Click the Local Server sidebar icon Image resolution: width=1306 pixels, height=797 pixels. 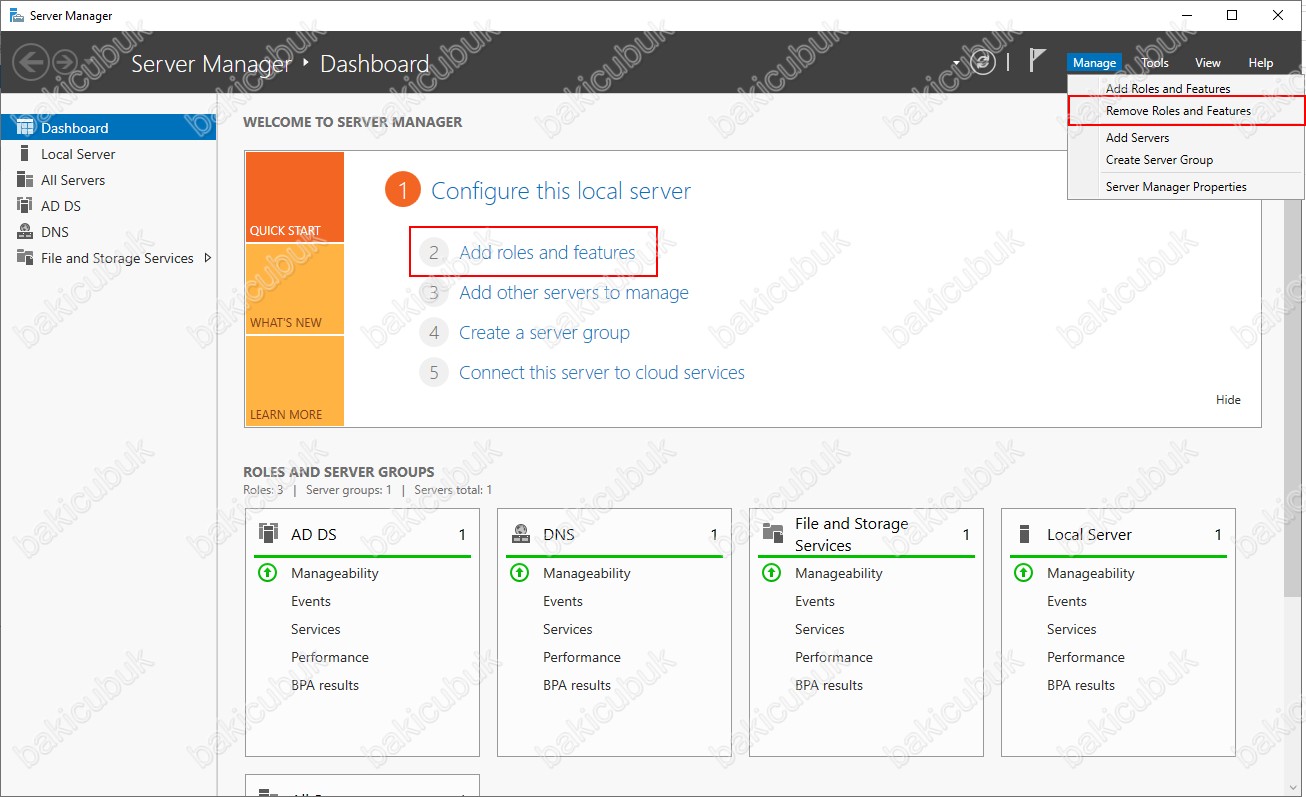[x=25, y=154]
